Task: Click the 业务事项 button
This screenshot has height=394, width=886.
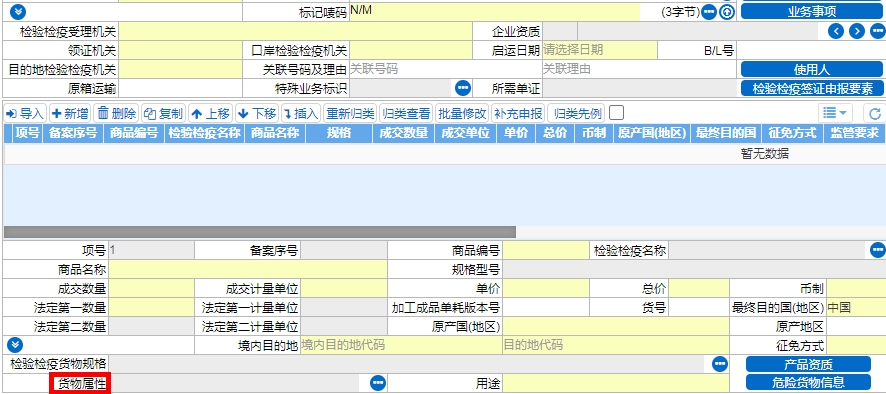Action: coord(812,12)
